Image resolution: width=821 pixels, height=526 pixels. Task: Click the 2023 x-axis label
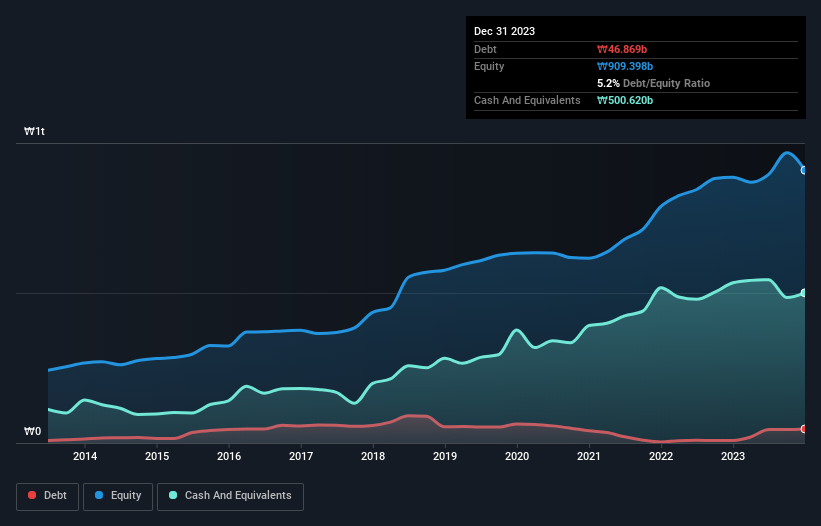[733, 456]
